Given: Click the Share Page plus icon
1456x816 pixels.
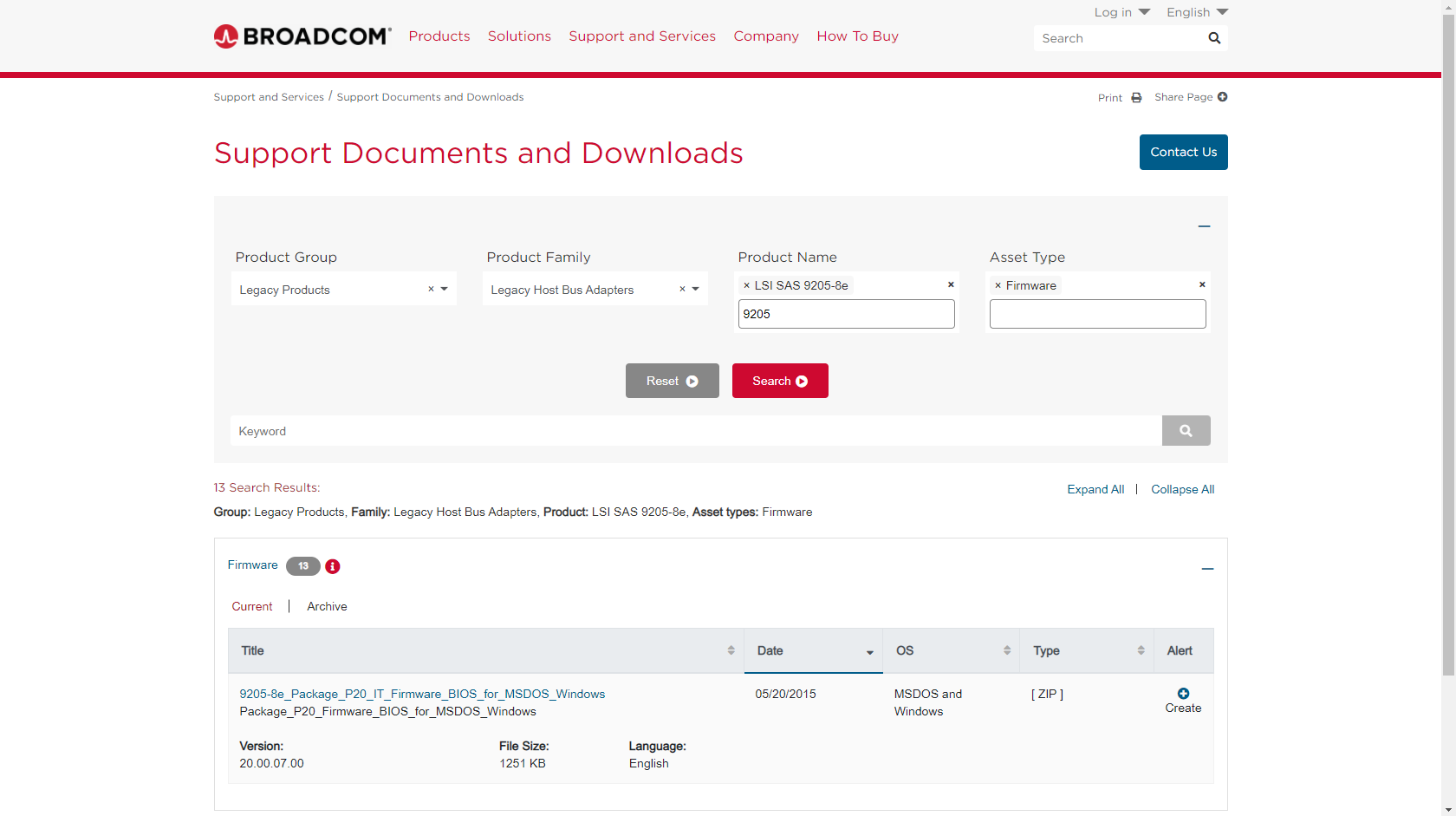Looking at the screenshot, I should click(1222, 97).
